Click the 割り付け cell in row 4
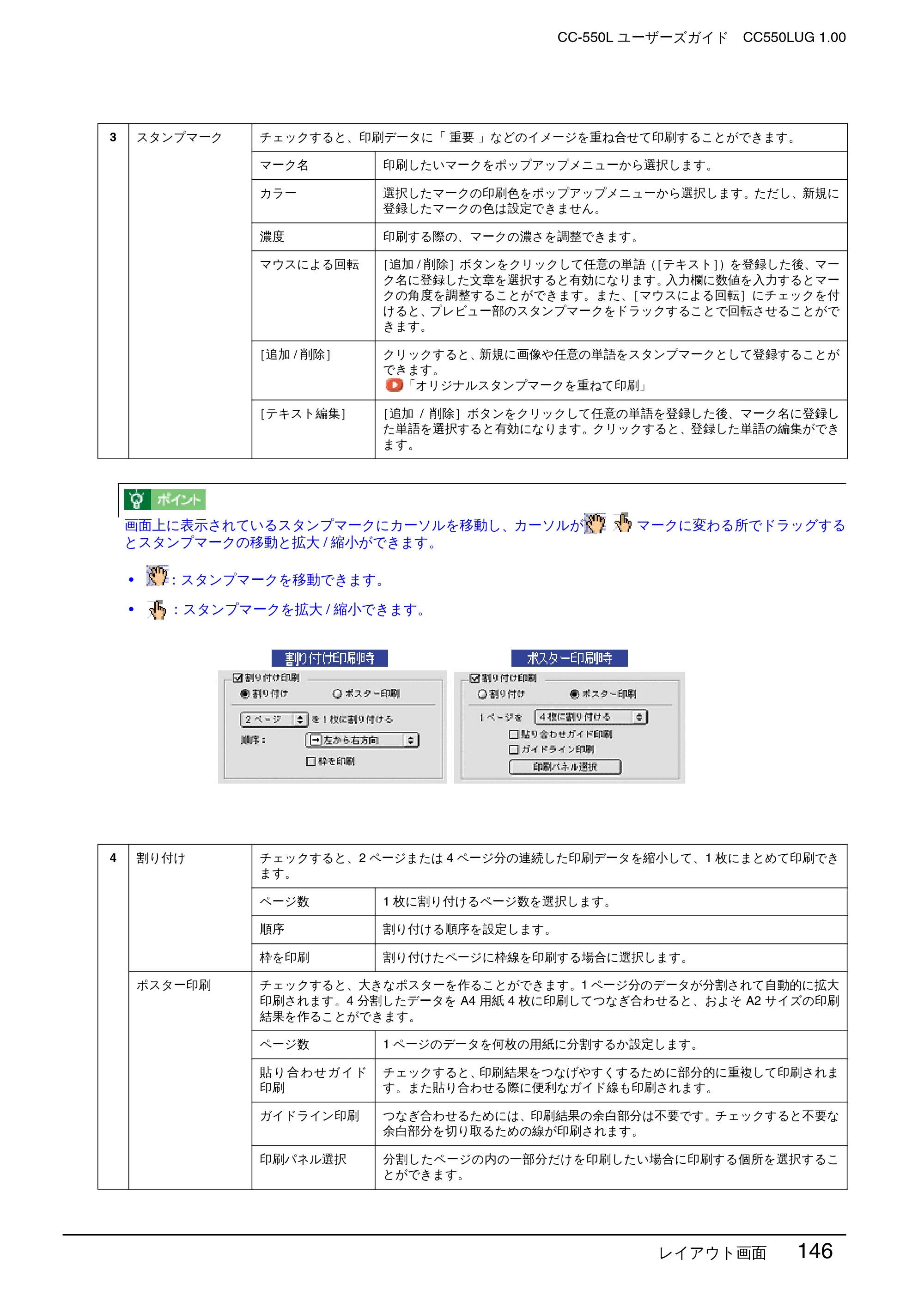924x1308 pixels. (190, 908)
